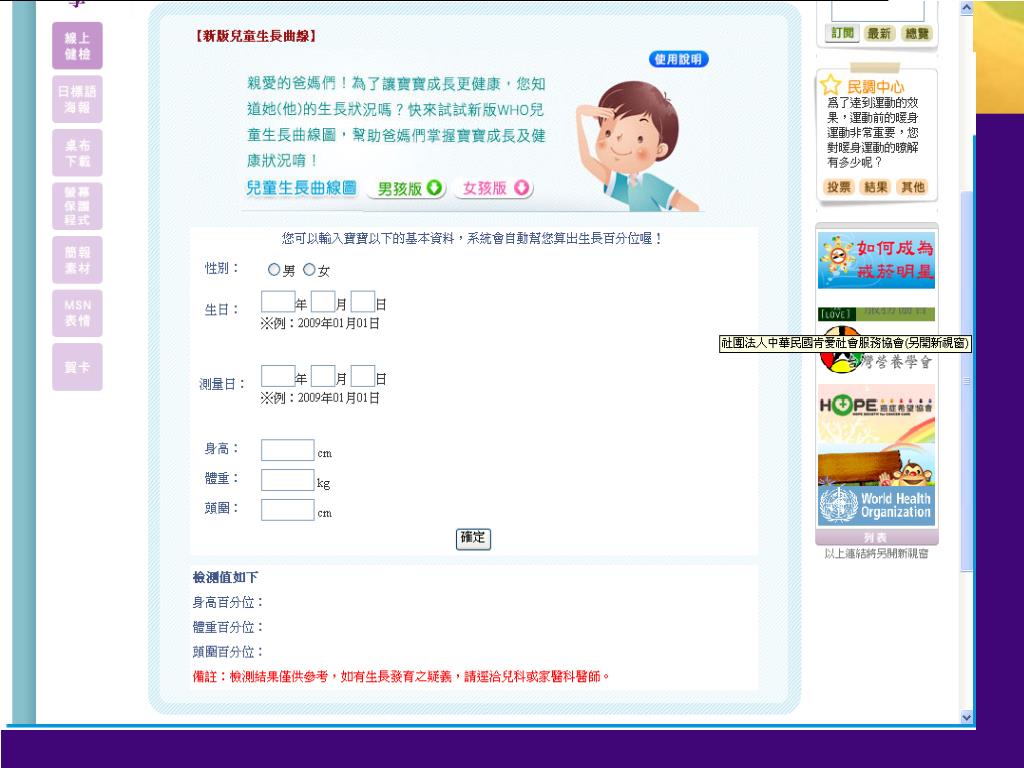The image size is (1024, 768).
Task: Click the 其他 button in the poll
Action: point(913,187)
